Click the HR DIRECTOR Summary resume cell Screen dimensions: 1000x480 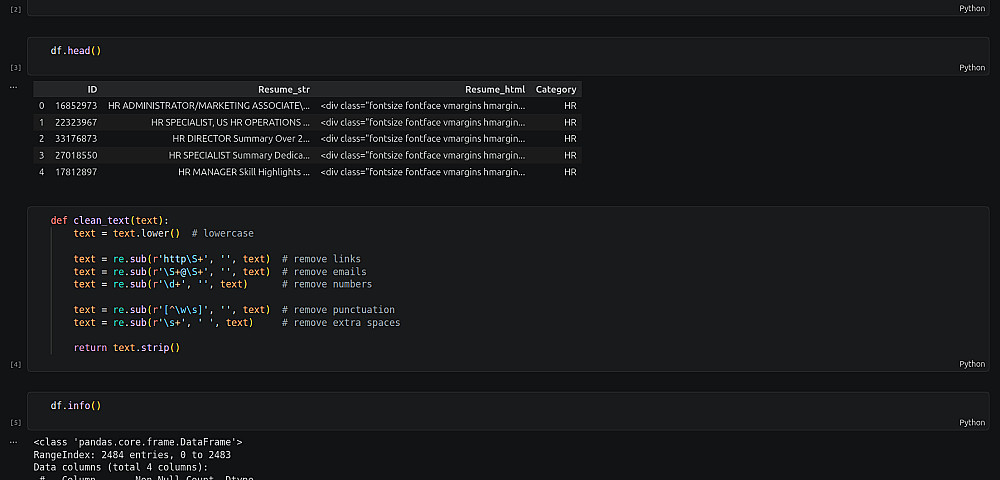(241, 139)
